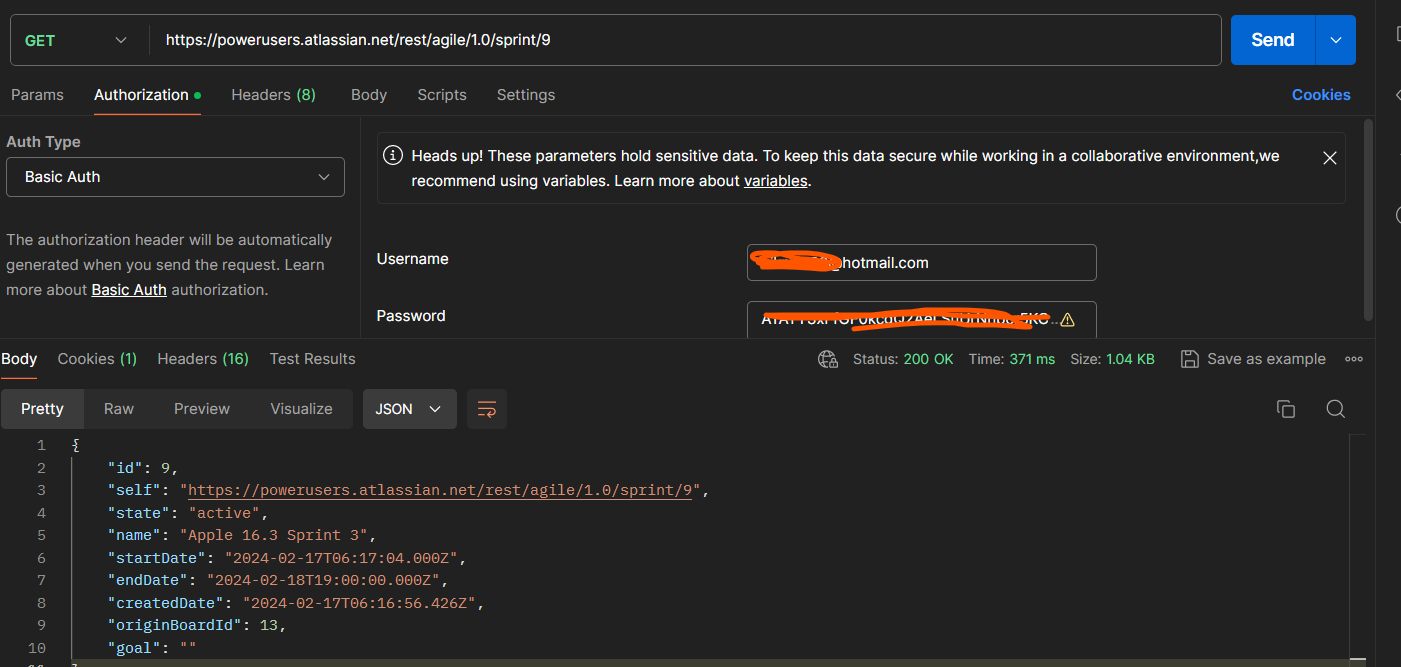
Task: Click line number 1 in gutter
Action: click(40, 445)
